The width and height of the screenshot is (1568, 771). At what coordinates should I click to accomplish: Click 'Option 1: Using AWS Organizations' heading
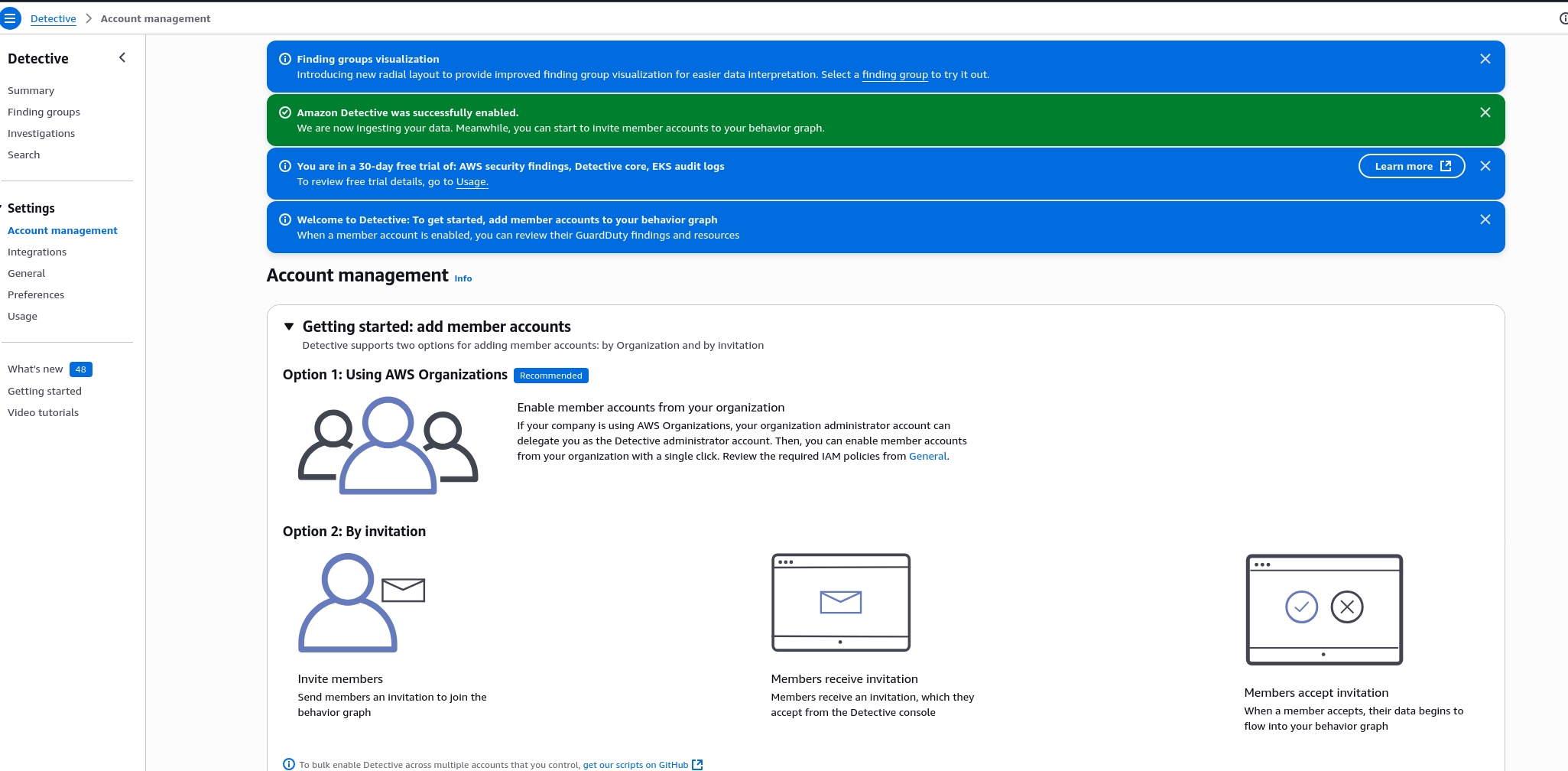(x=394, y=375)
